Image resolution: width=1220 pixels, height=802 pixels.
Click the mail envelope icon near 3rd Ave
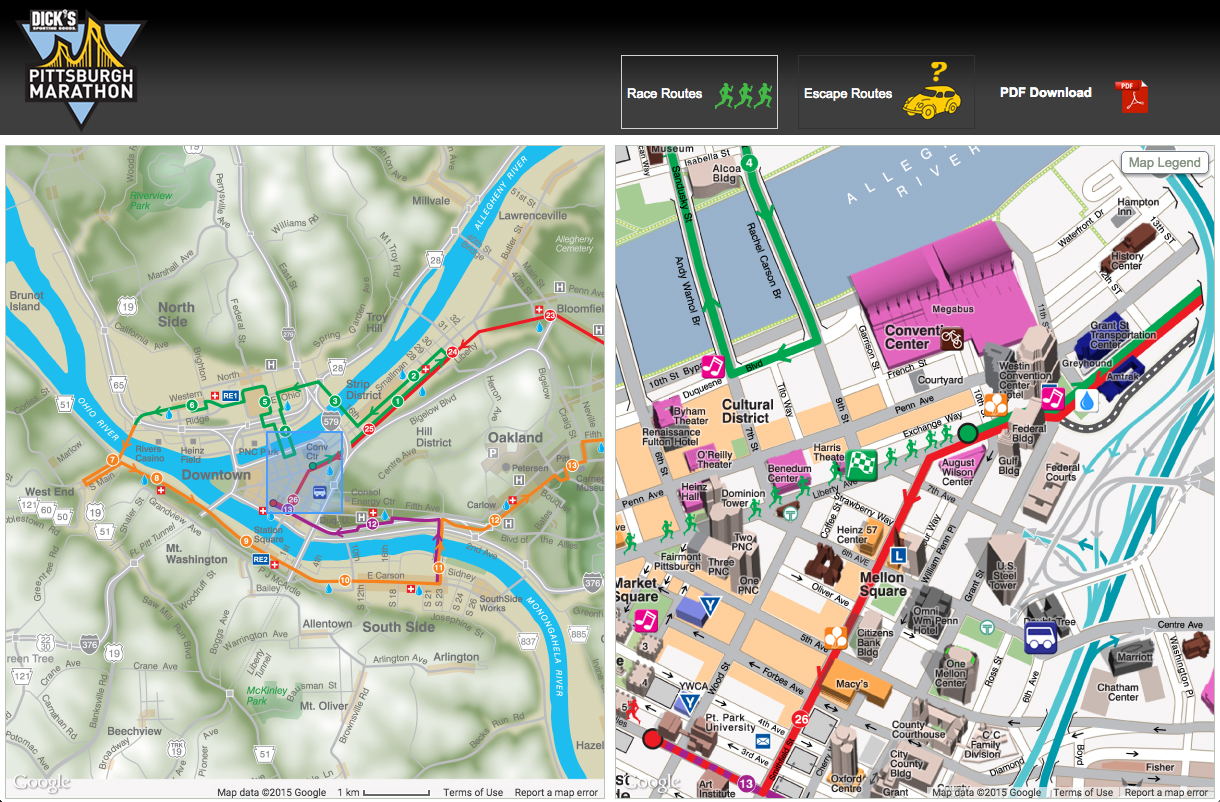763,741
